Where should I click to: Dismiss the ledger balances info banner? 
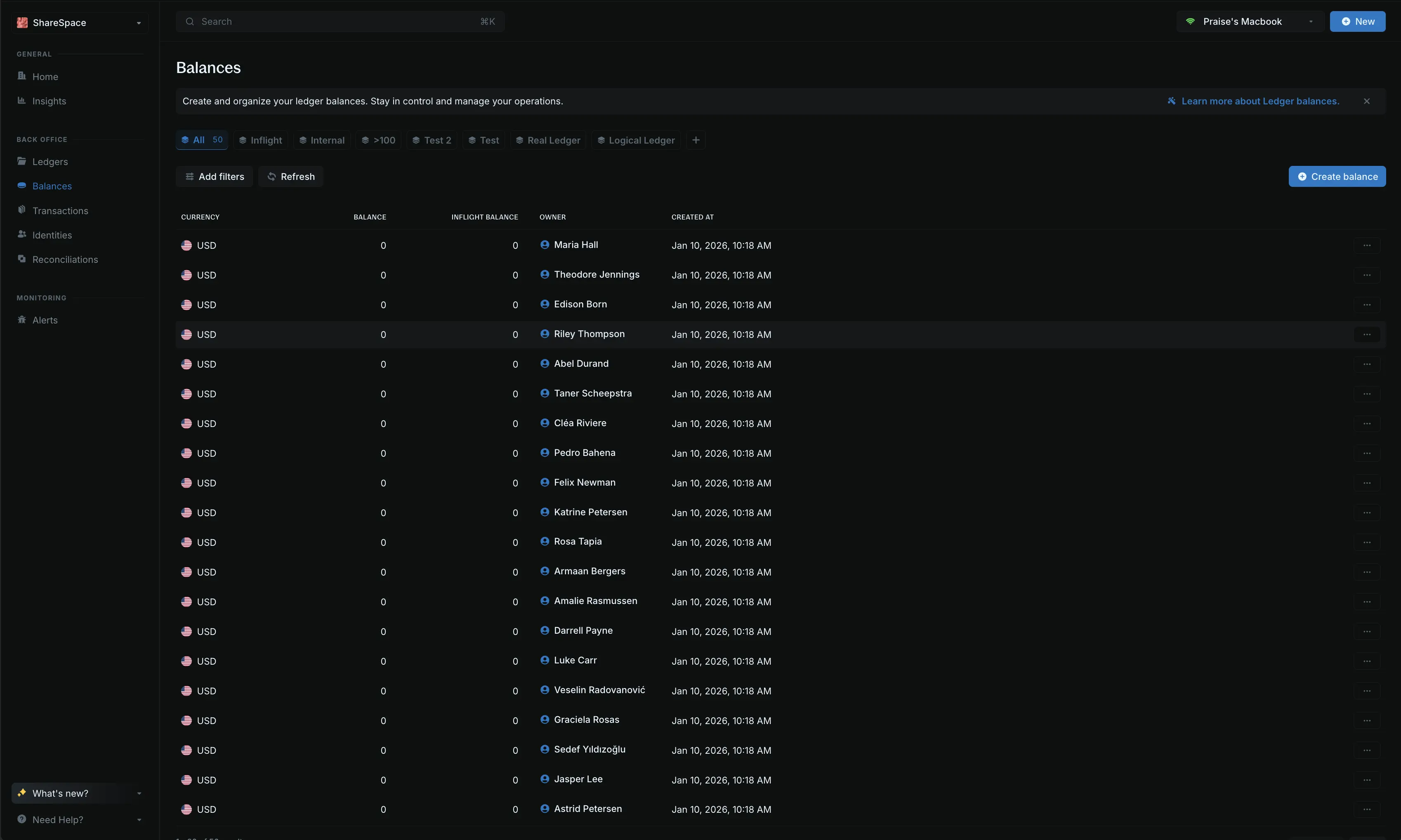(x=1366, y=101)
